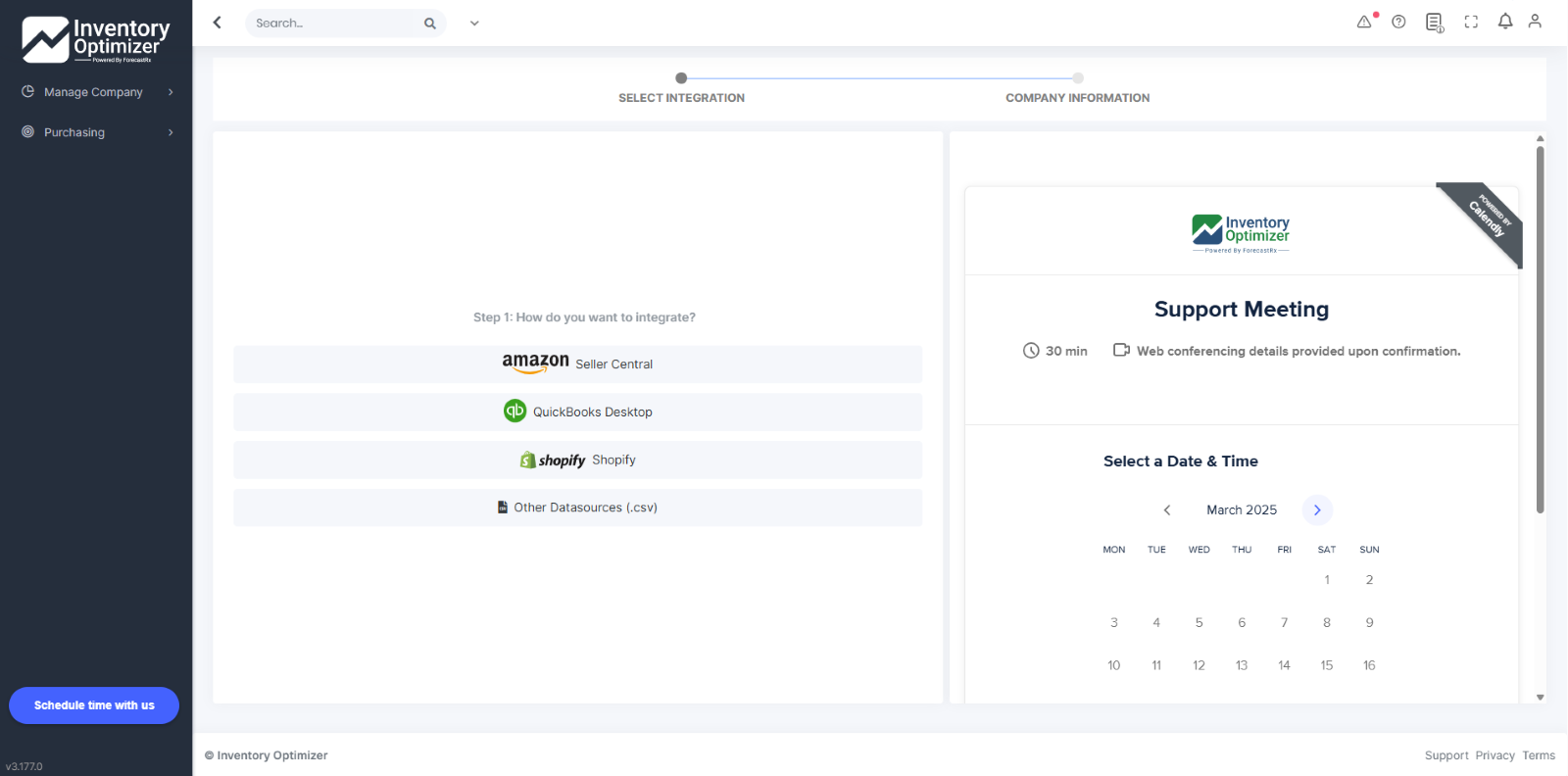1568x776 pixels.
Task: Go to the Select Integration step
Action: coord(681,88)
